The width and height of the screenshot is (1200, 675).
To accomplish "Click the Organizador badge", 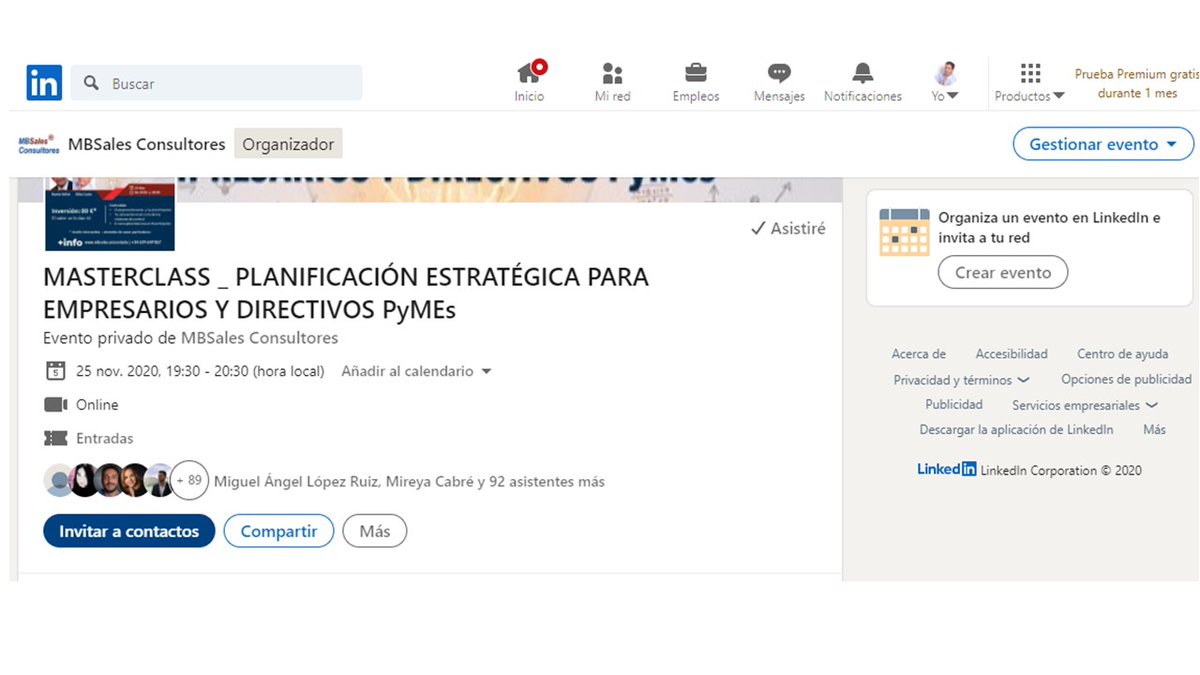I will [288, 144].
